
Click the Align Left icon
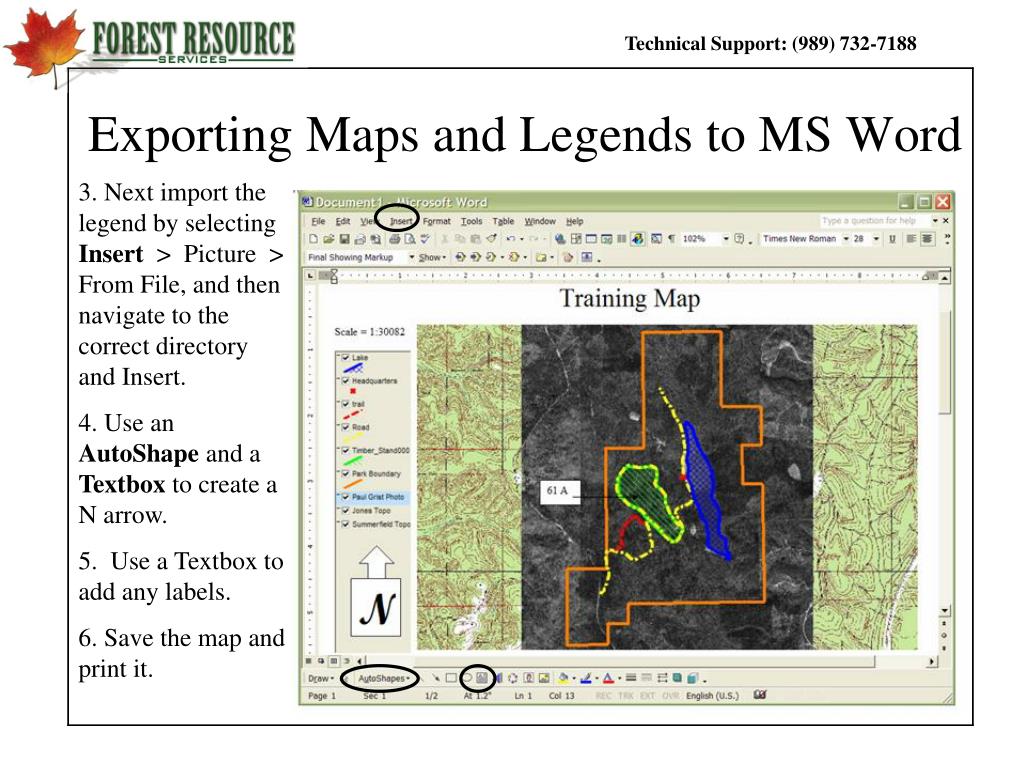(911, 239)
